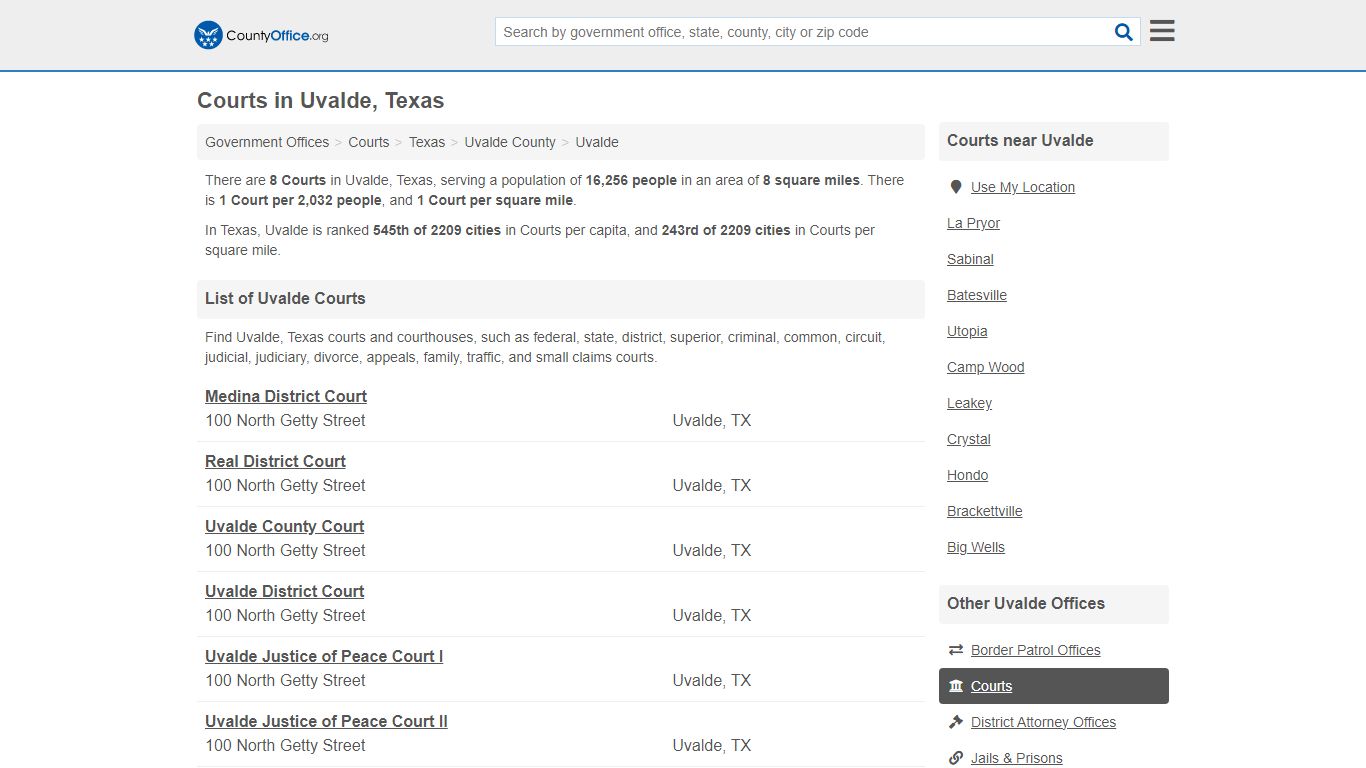Click the List of Uvalde Courts heading
Image resolution: width=1366 pixels, height=768 pixels.
tap(285, 298)
